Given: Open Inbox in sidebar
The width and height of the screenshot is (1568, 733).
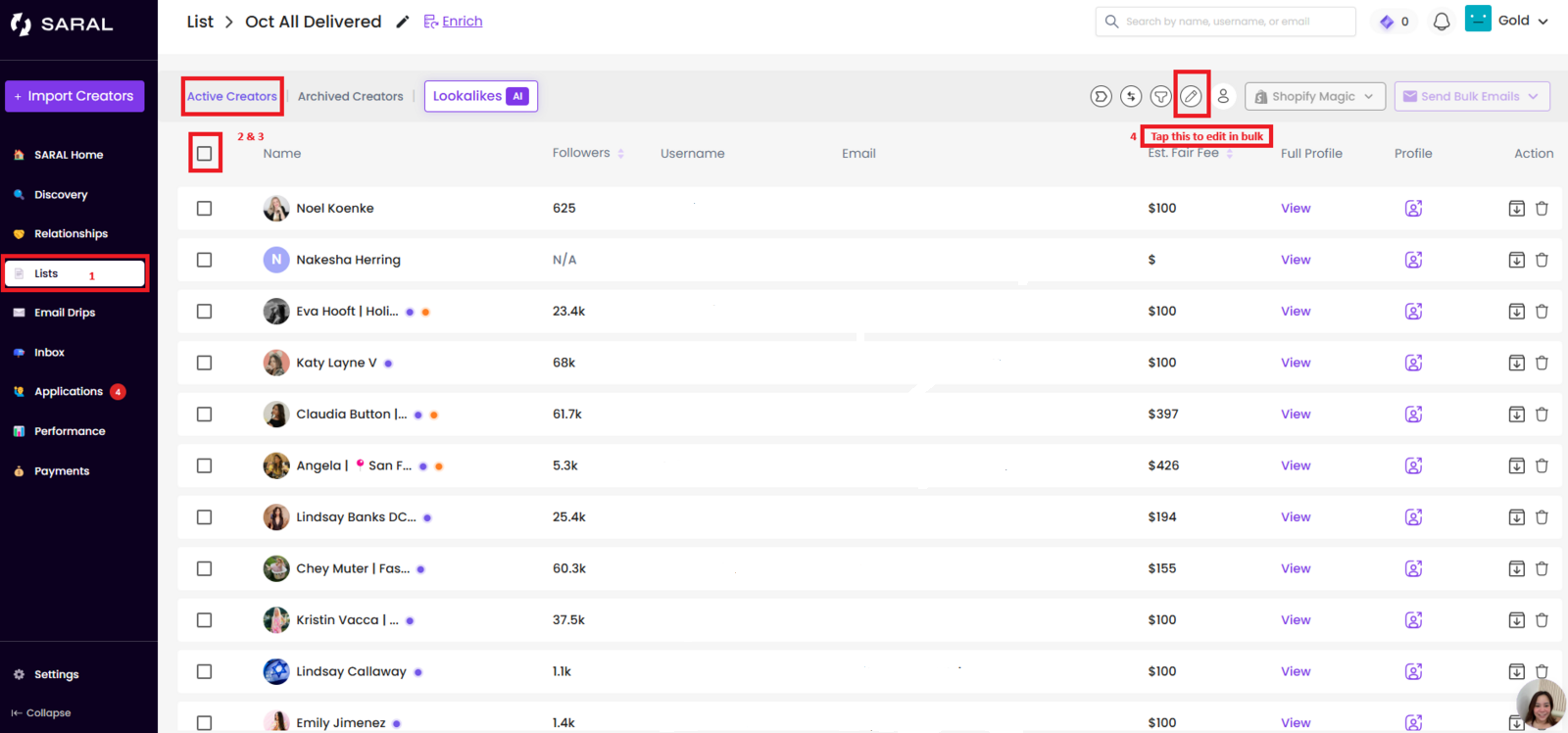Looking at the screenshot, I should [x=49, y=352].
